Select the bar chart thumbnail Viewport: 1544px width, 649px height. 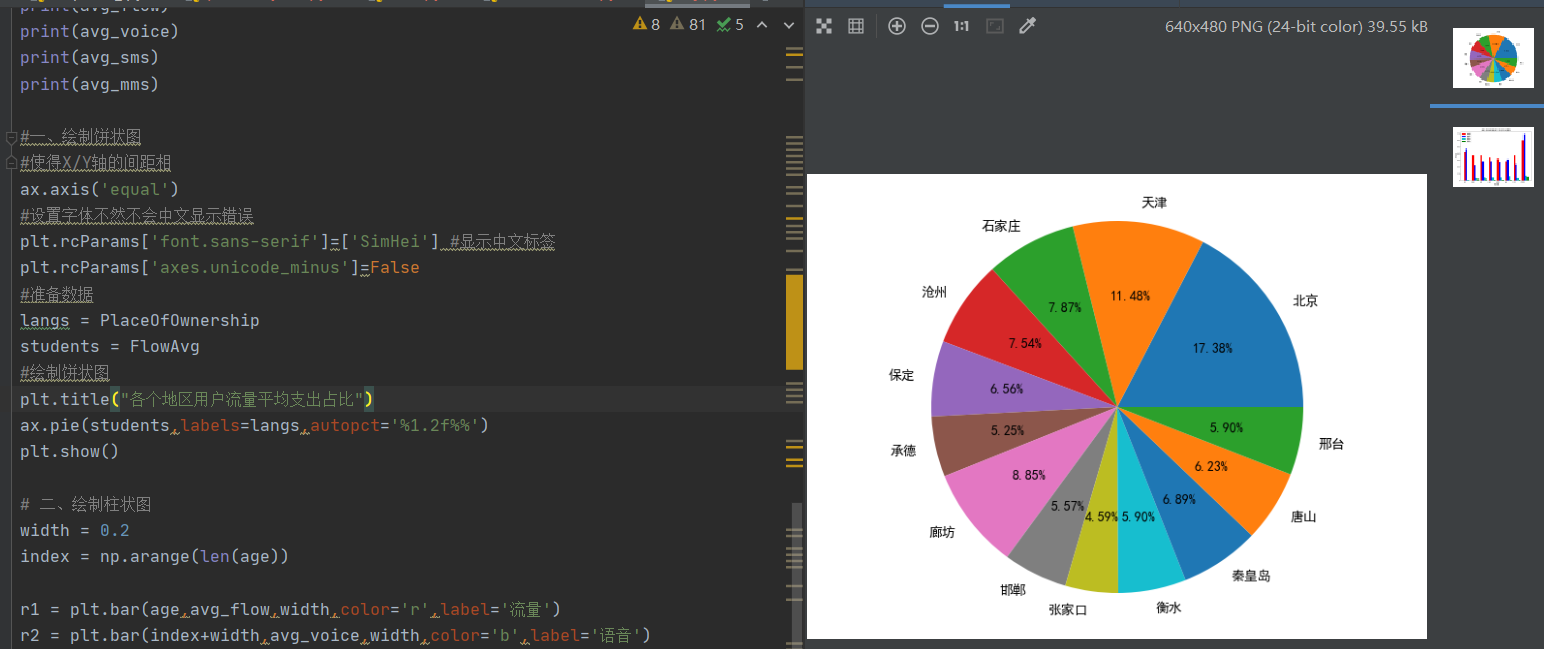1493,157
